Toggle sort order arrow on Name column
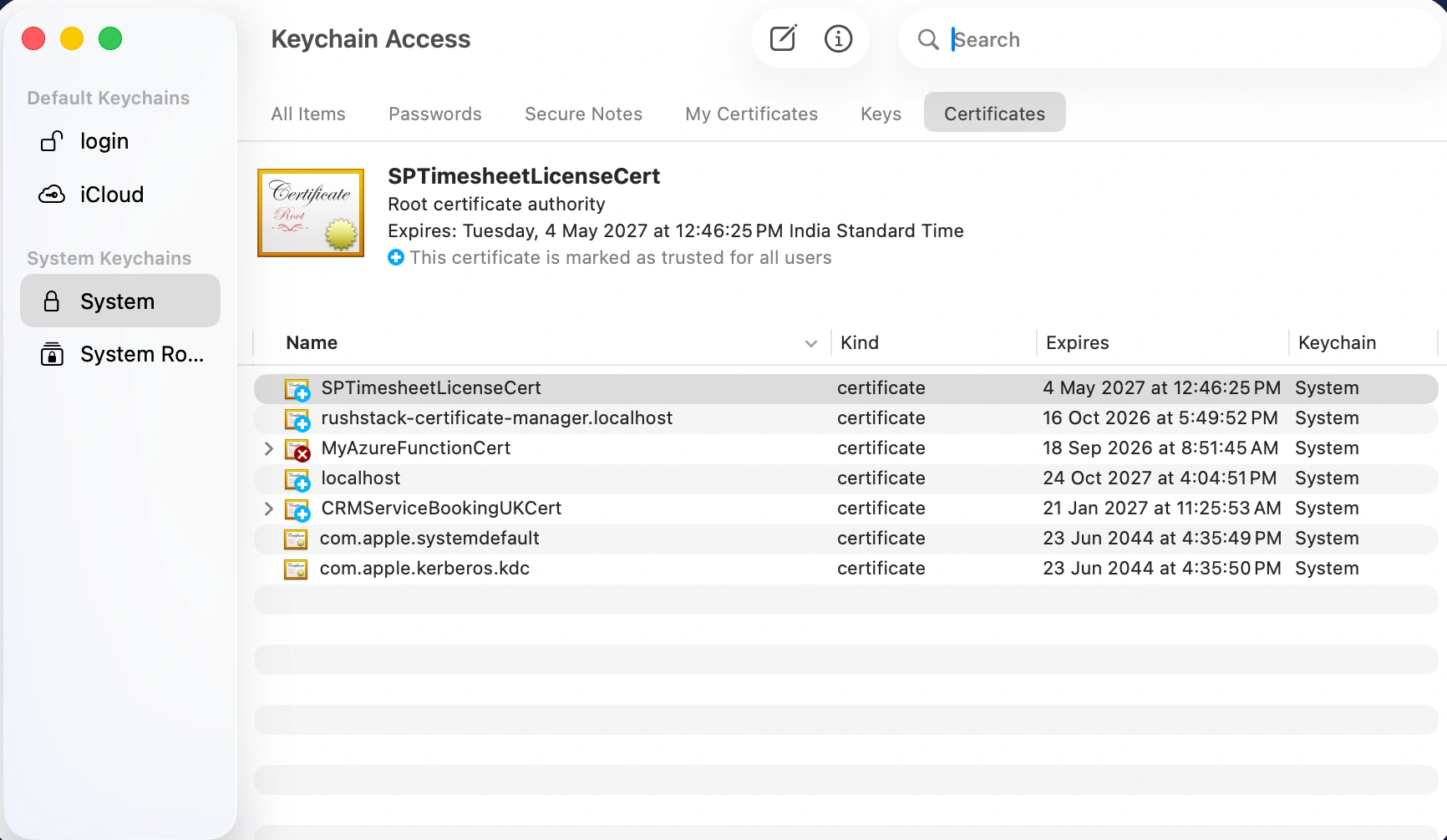The height and width of the screenshot is (840, 1447). [x=810, y=343]
